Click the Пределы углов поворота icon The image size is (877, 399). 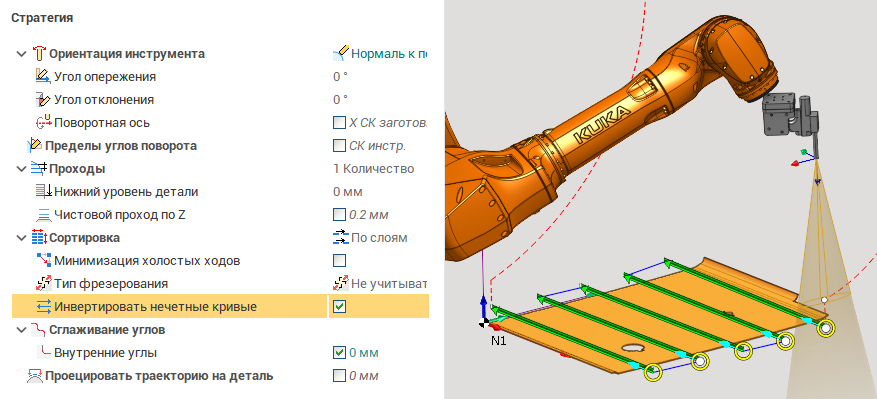pyautogui.click(x=35, y=145)
